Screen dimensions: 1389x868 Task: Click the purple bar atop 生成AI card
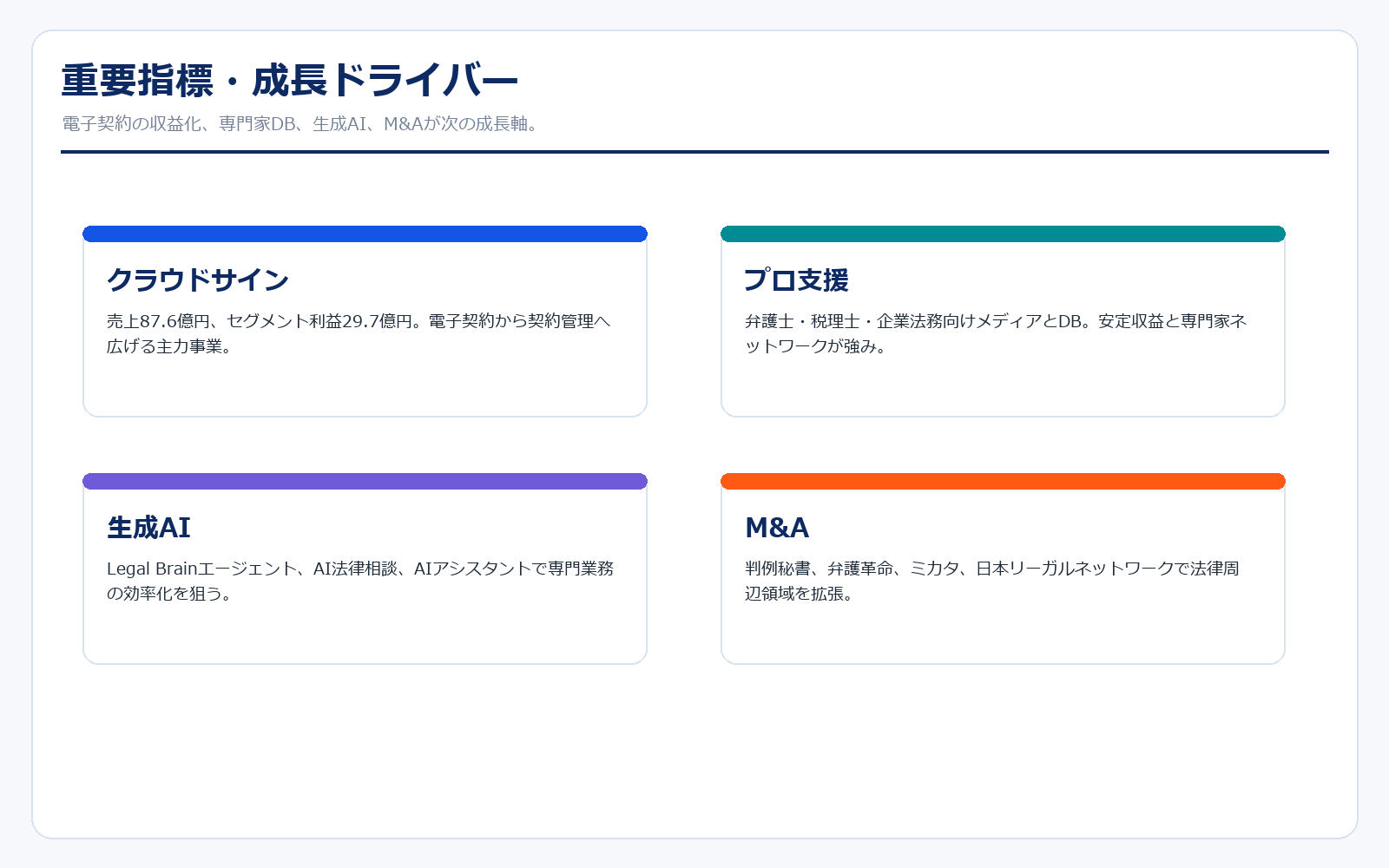click(365, 481)
